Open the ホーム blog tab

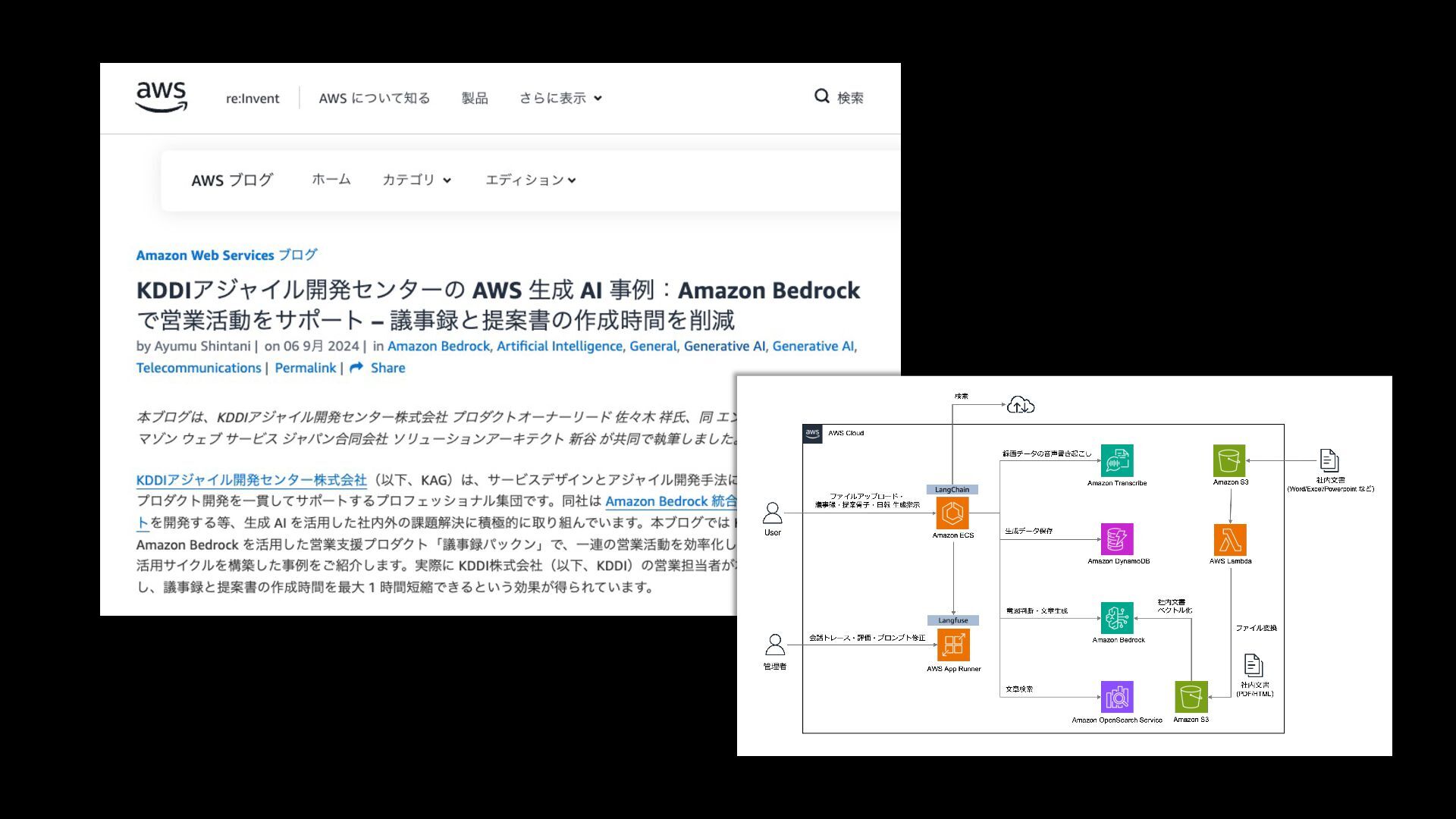331,180
